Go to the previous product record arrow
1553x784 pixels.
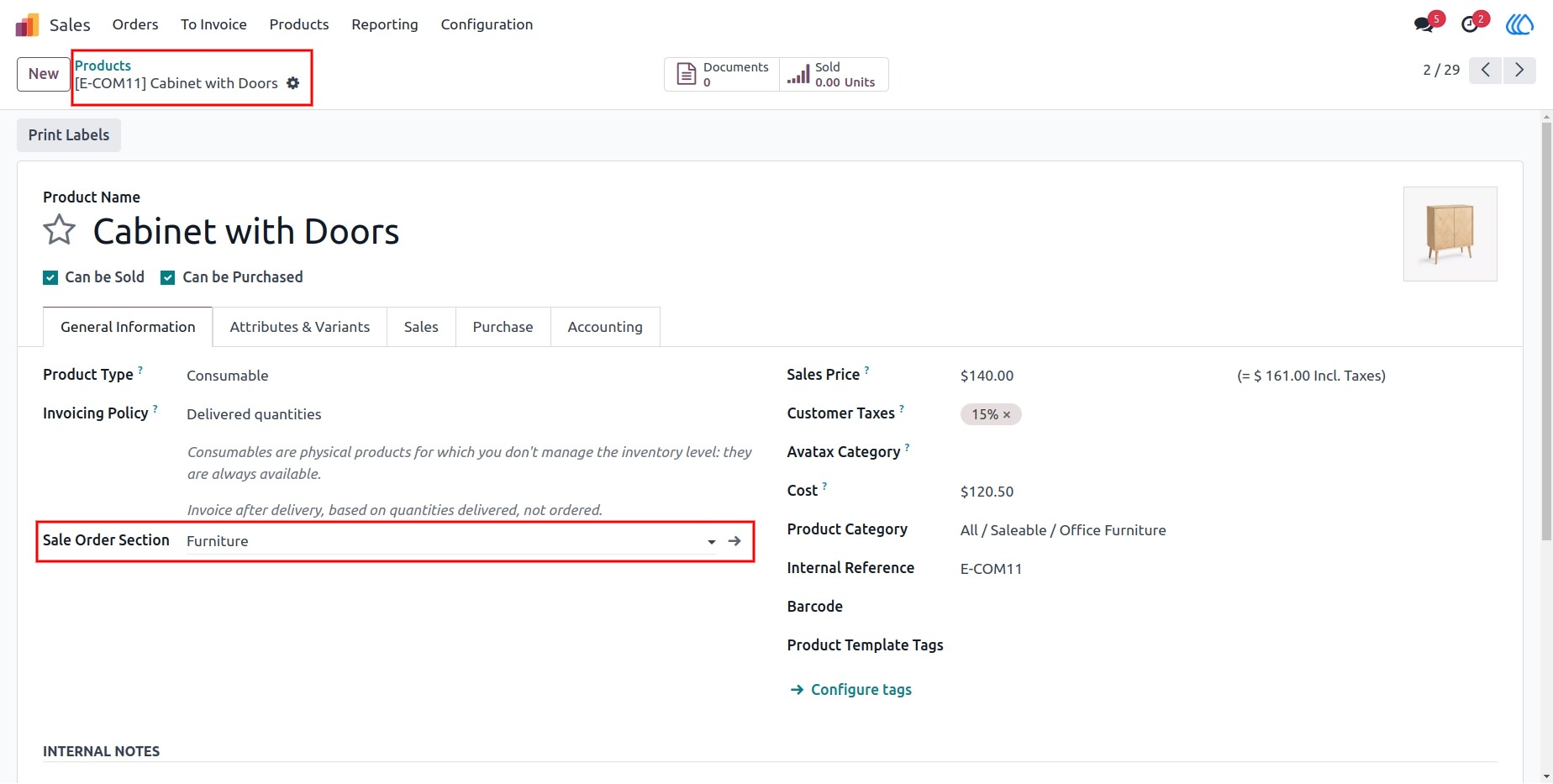tap(1486, 70)
